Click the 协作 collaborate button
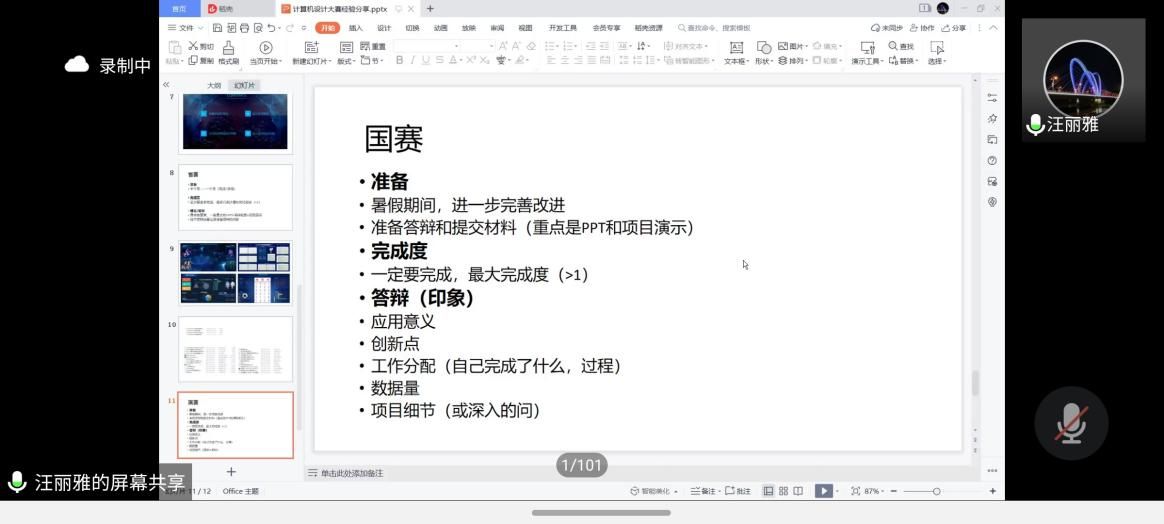Image resolution: width=1164 pixels, height=524 pixels. click(x=923, y=28)
